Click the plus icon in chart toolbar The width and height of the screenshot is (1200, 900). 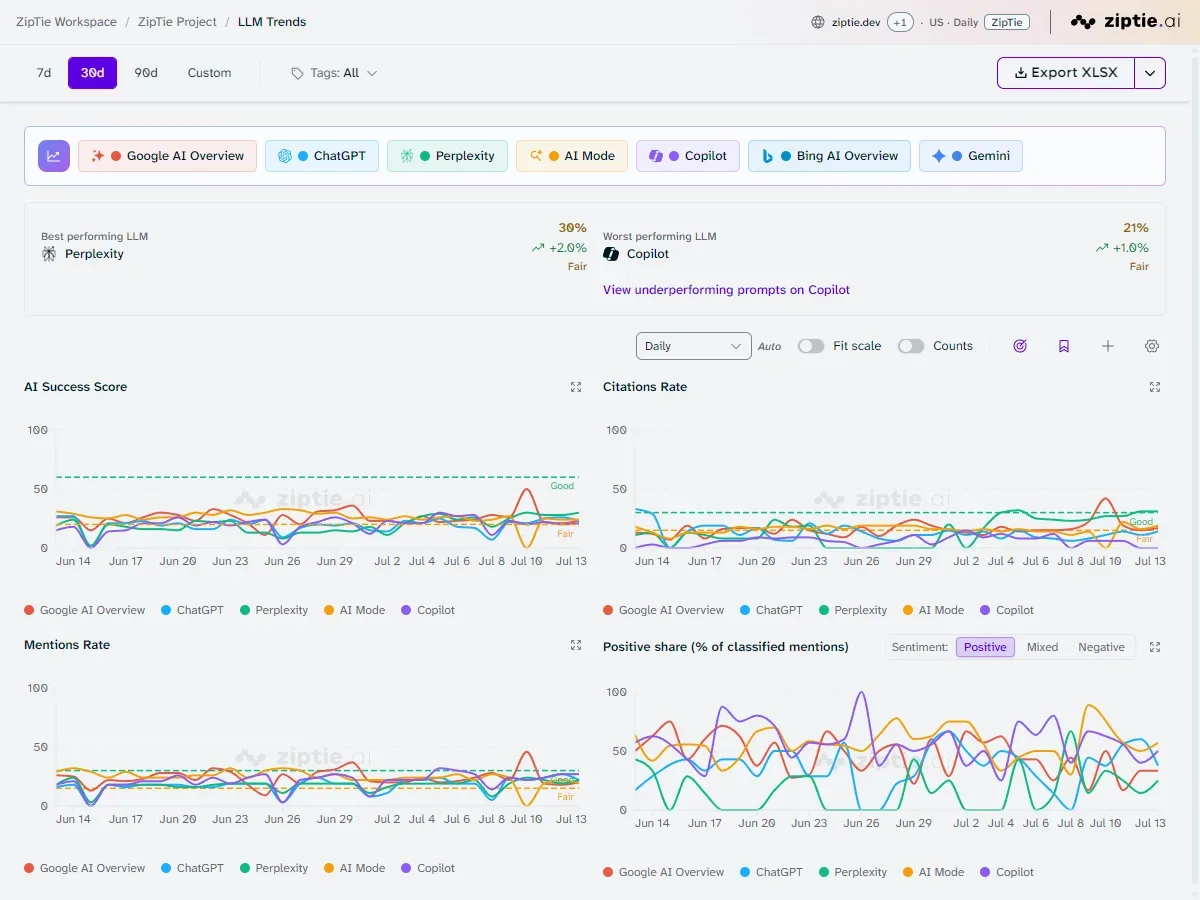pyautogui.click(x=1108, y=346)
